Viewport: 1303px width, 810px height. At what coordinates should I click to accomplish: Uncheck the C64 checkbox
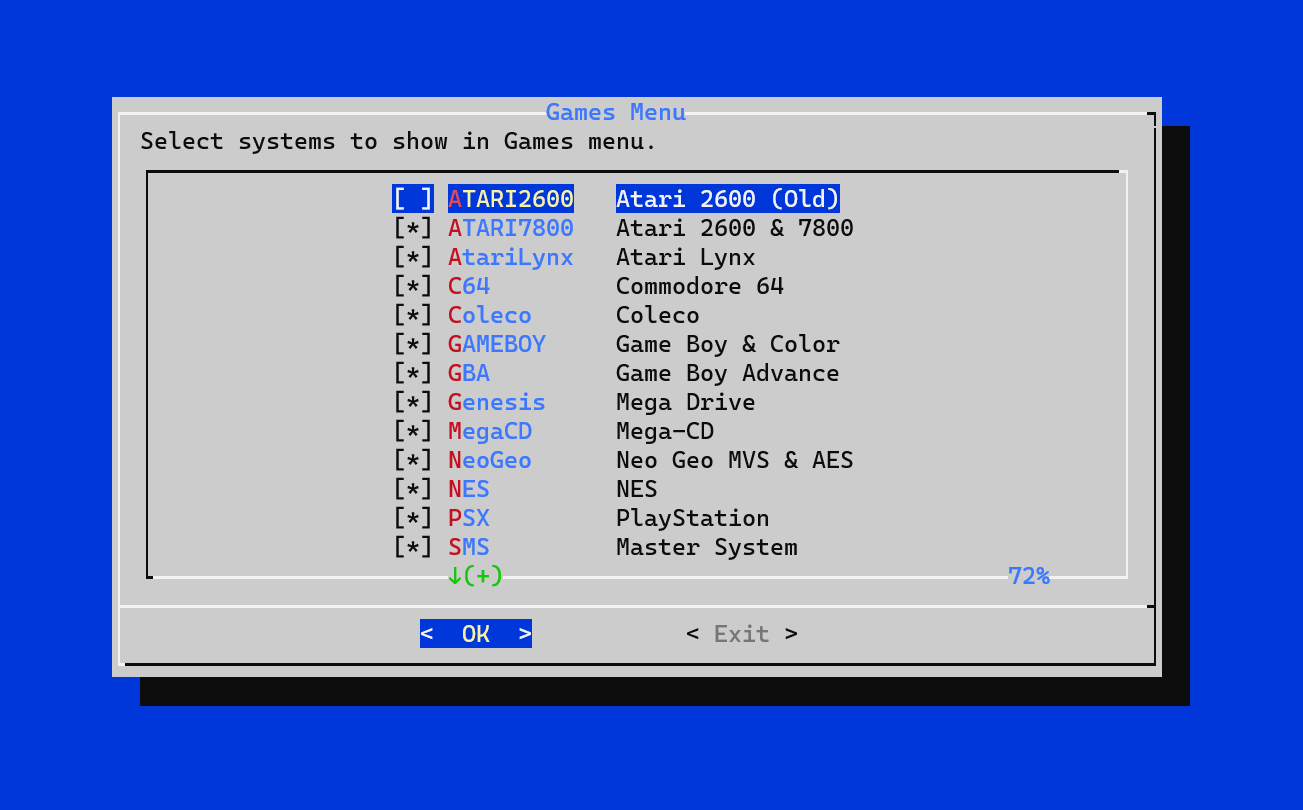coord(413,286)
